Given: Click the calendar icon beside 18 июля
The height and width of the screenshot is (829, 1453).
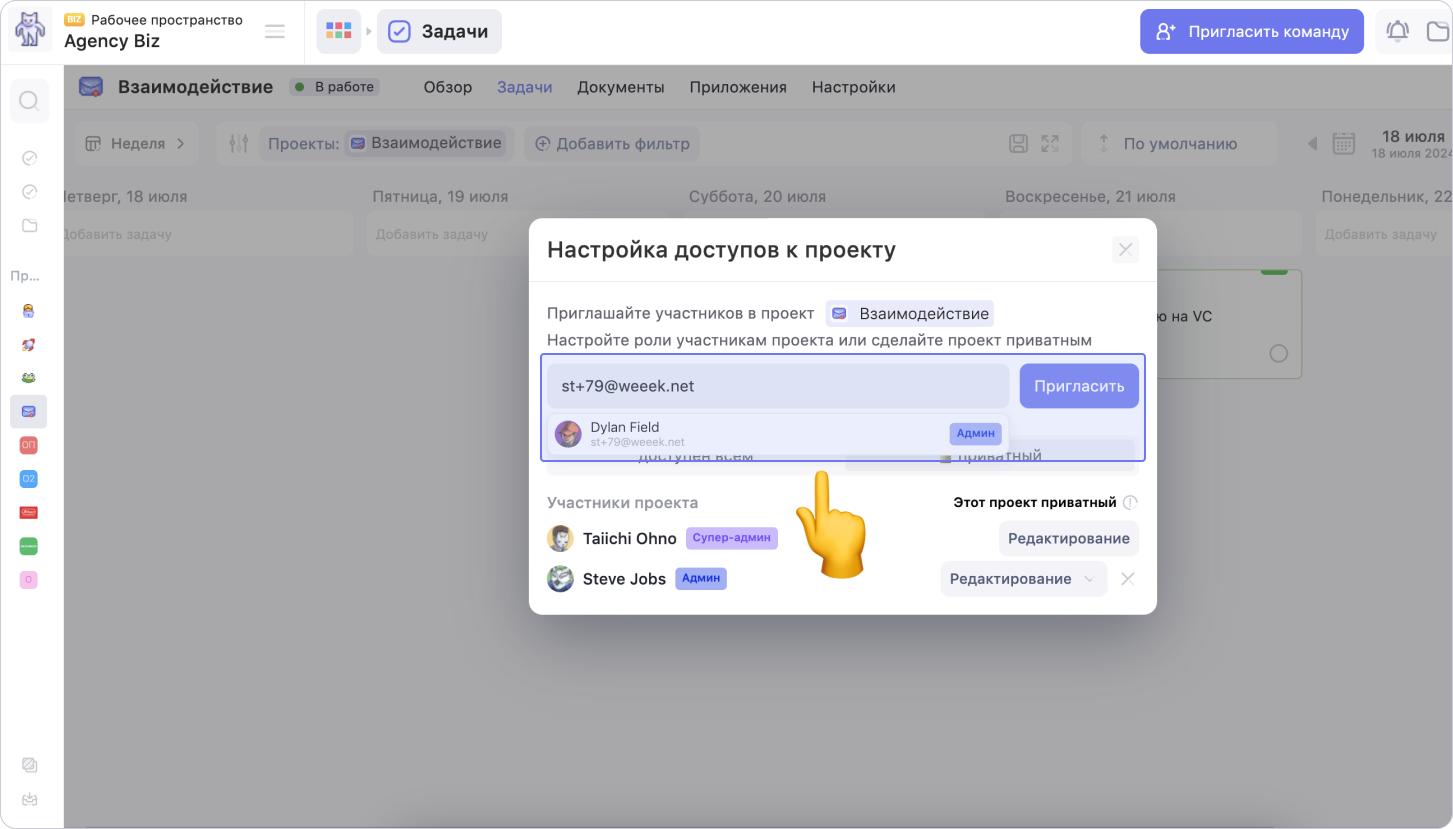Looking at the screenshot, I should (x=1343, y=144).
